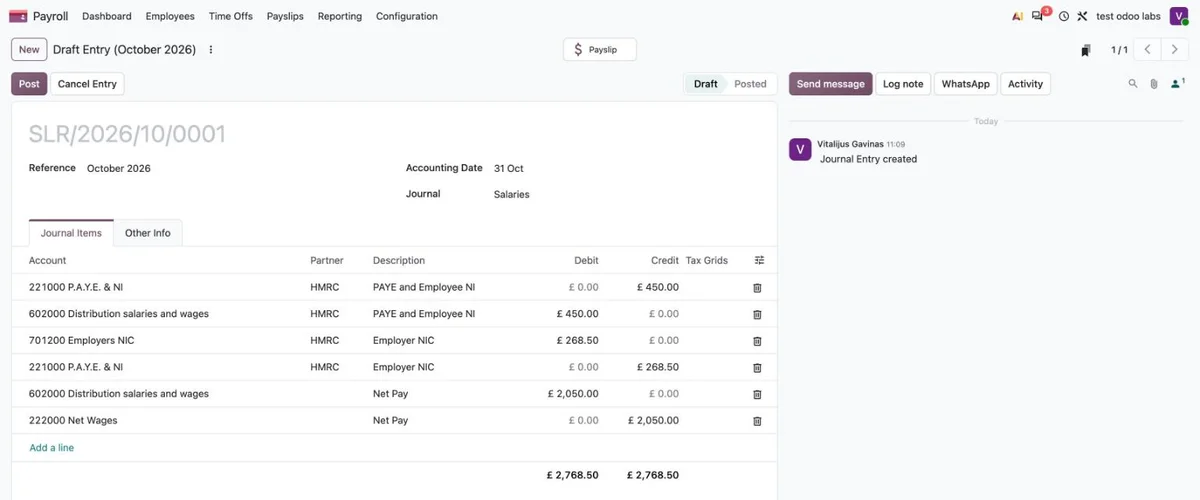This screenshot has height=500, width=1200.
Task: Open the Employees menu
Action: 170,16
